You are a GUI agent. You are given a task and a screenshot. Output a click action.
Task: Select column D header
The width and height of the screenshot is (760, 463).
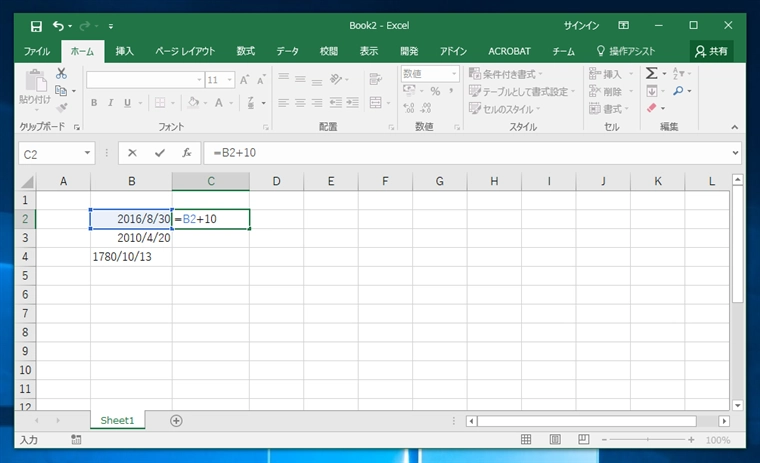pos(276,182)
